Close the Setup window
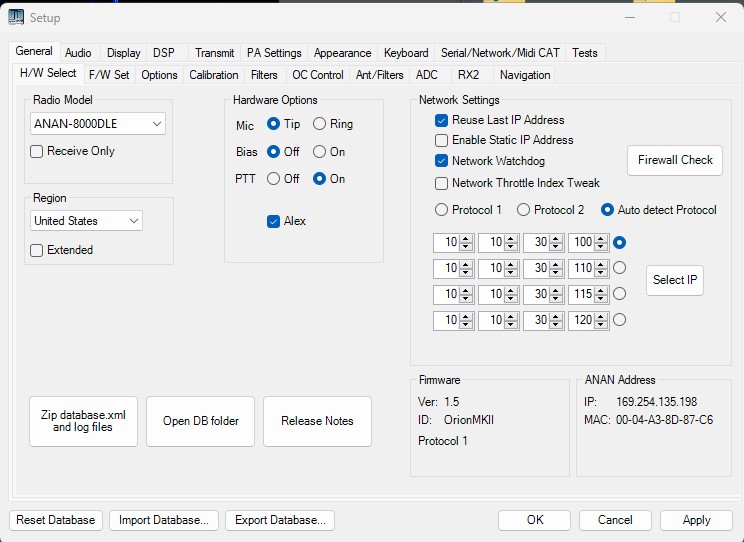The image size is (744, 542). pos(720,18)
